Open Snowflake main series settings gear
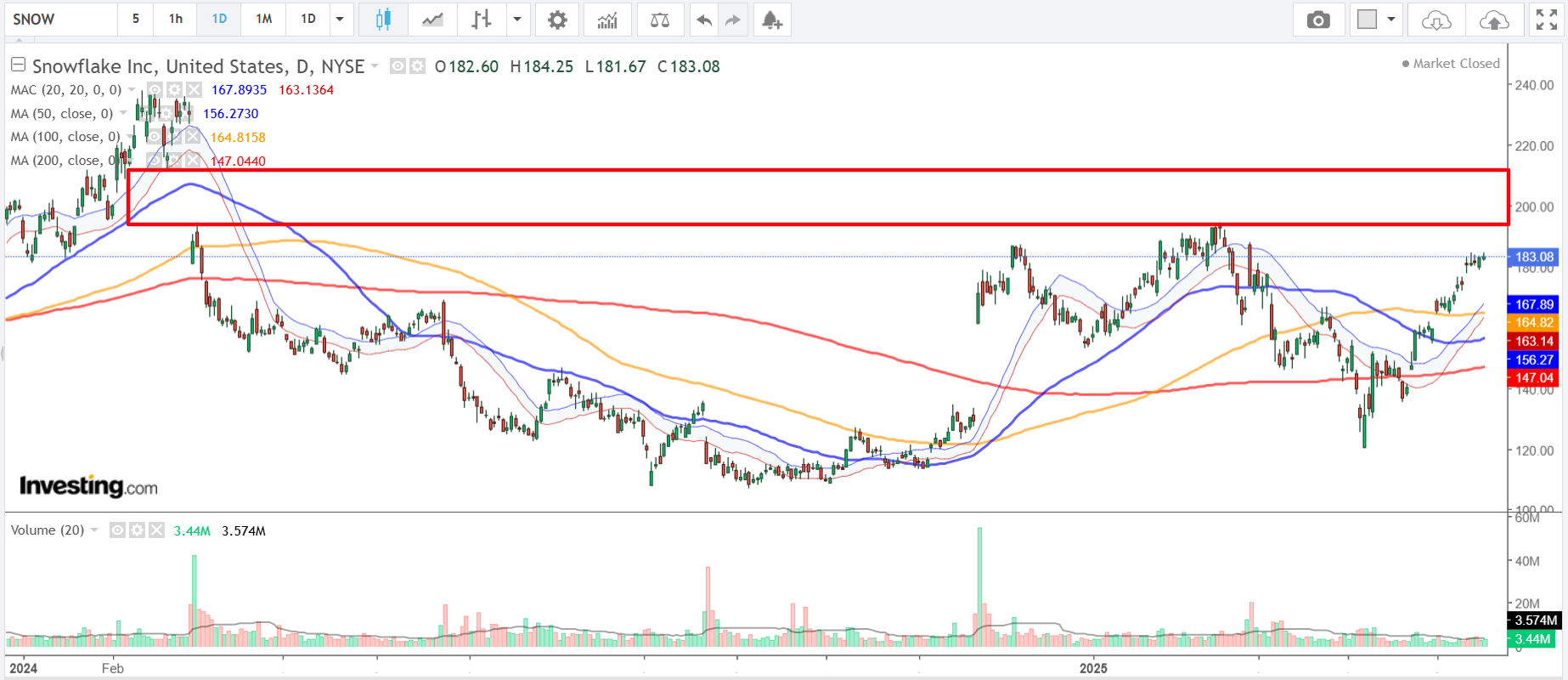The width and height of the screenshot is (1568, 680). 417,65
